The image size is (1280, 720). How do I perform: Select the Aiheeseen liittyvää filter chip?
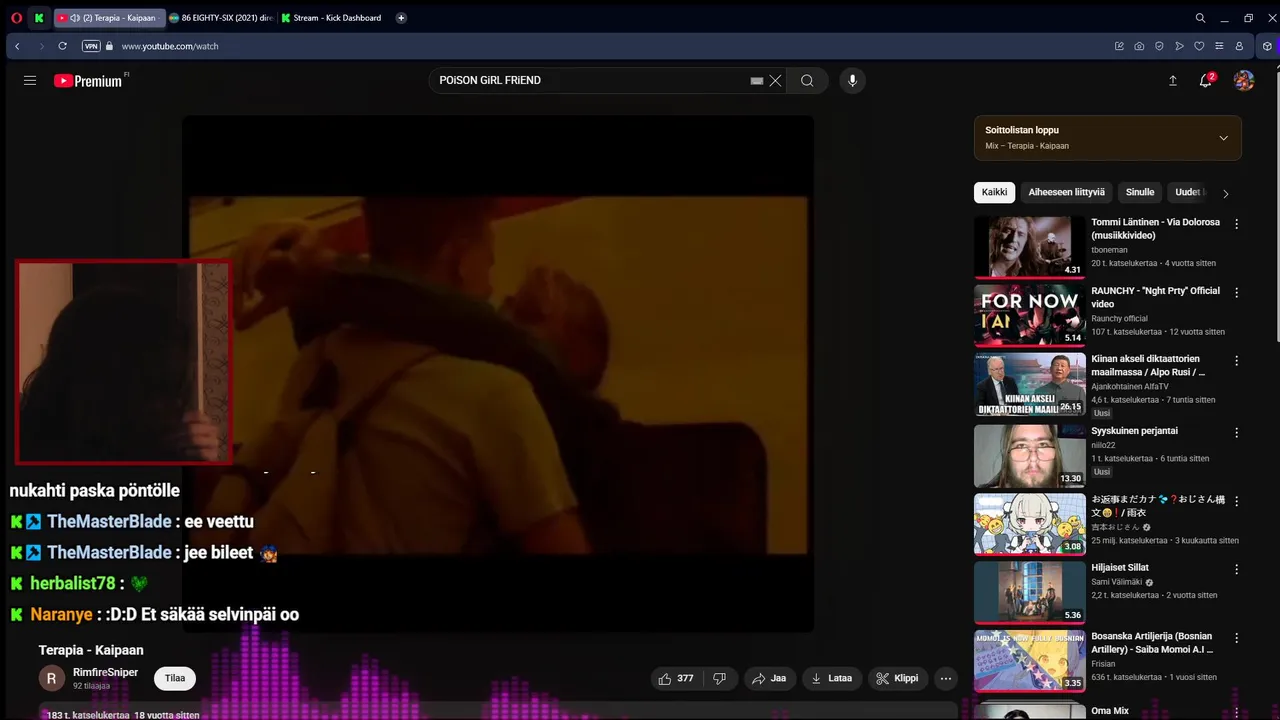[1067, 192]
